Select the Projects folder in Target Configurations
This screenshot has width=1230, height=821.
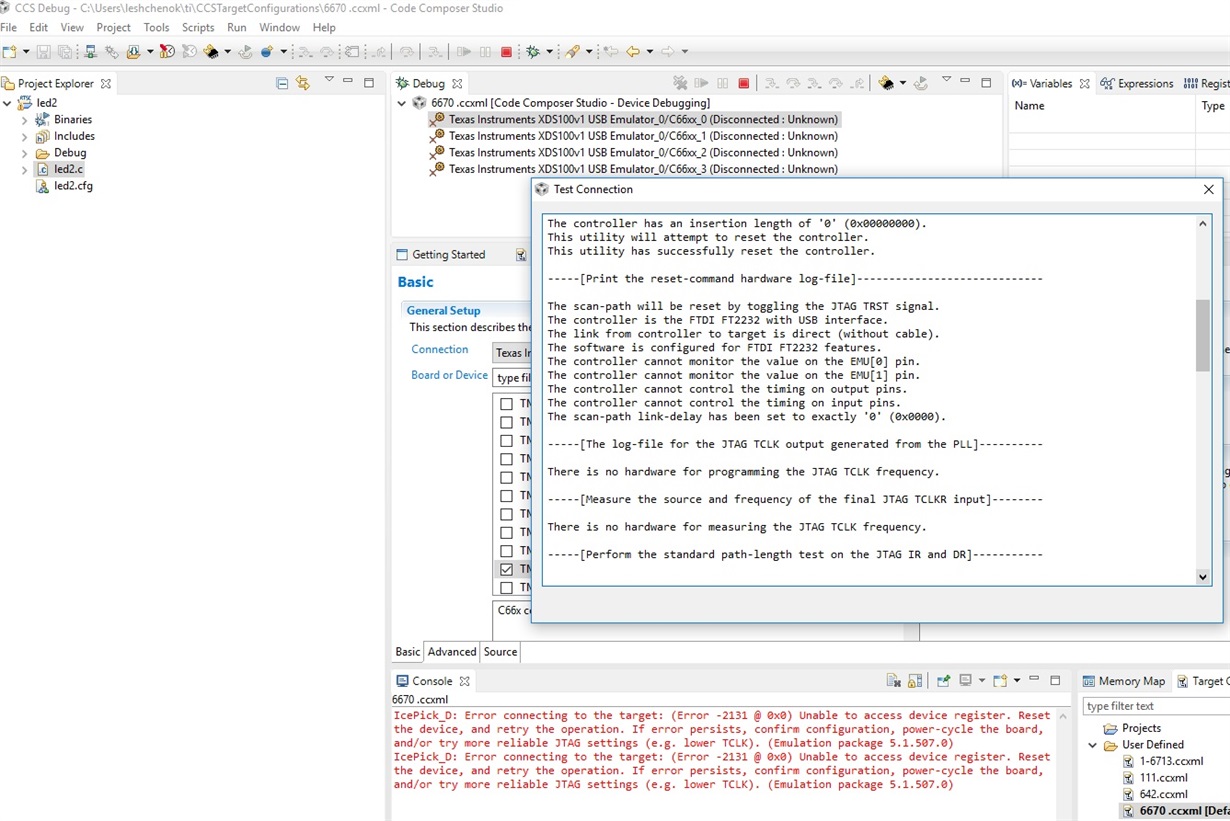[x=1132, y=728]
